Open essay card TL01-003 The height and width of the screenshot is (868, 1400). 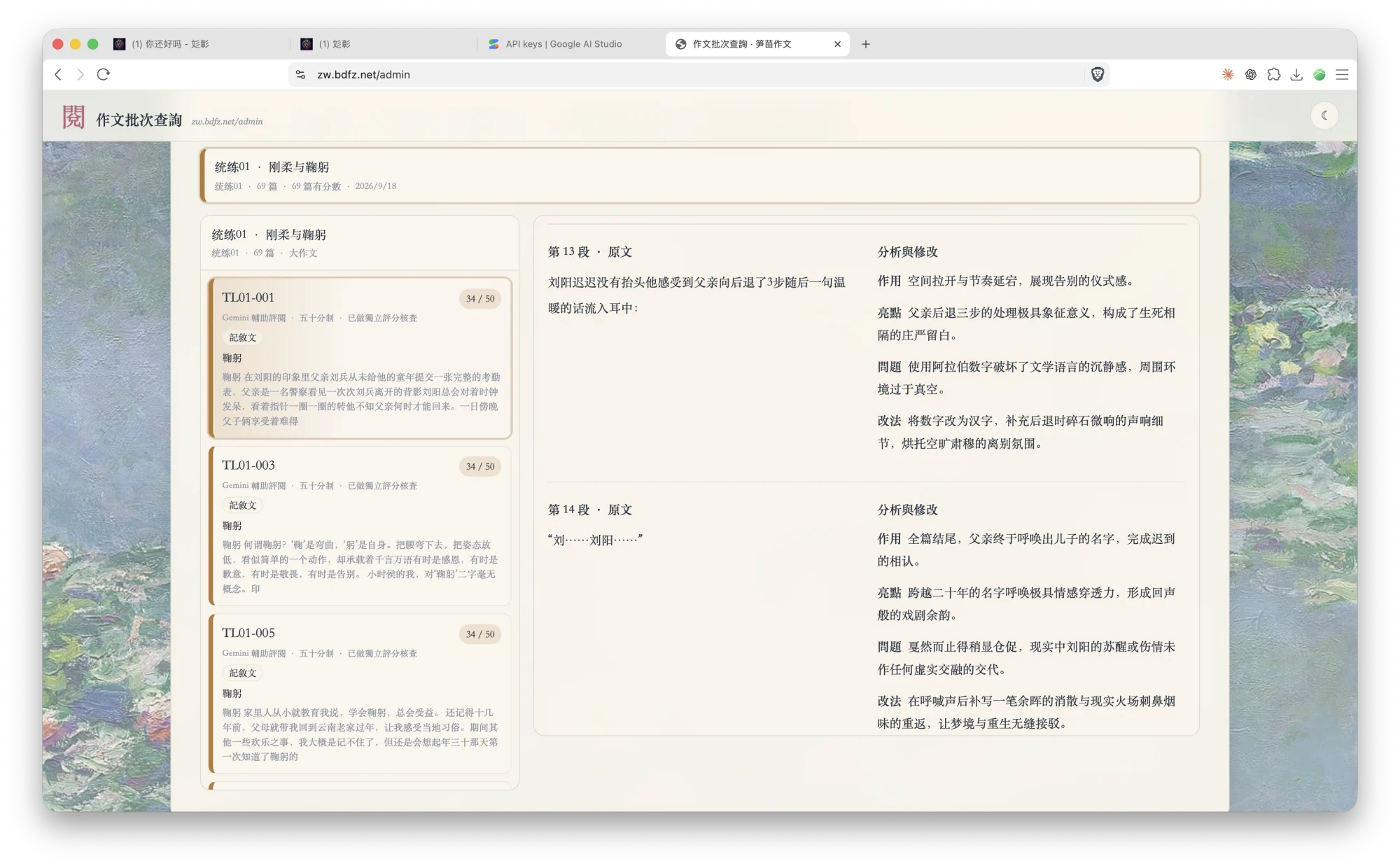[x=360, y=526]
